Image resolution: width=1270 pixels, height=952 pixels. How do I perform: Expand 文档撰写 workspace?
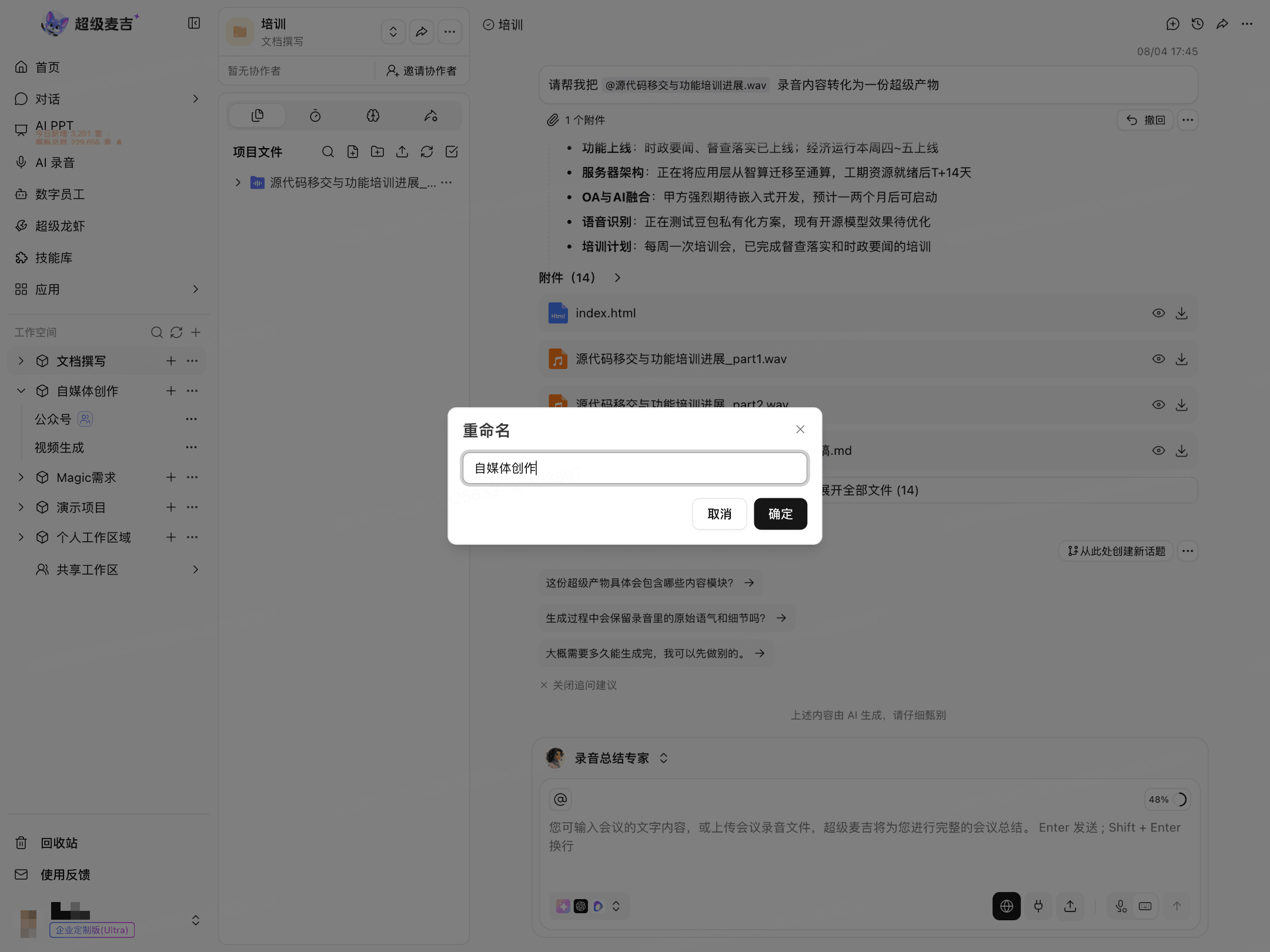pos(21,361)
